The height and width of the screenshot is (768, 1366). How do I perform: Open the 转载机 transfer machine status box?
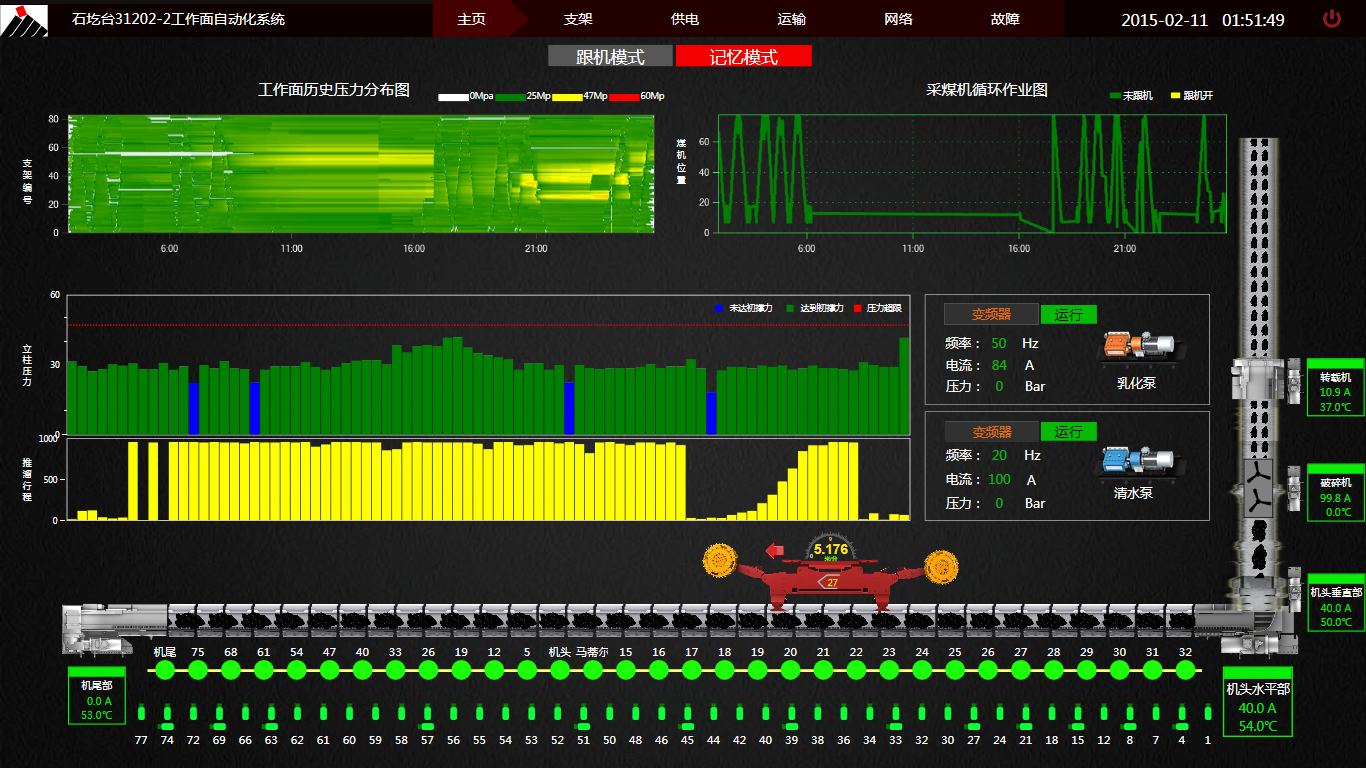1335,386
